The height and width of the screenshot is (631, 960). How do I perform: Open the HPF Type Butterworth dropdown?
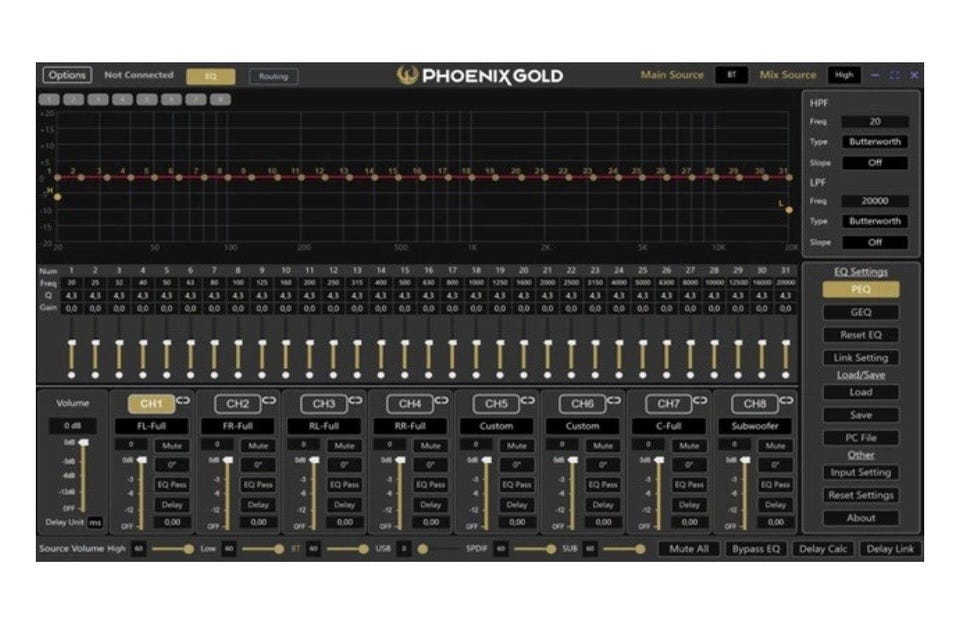(875, 142)
